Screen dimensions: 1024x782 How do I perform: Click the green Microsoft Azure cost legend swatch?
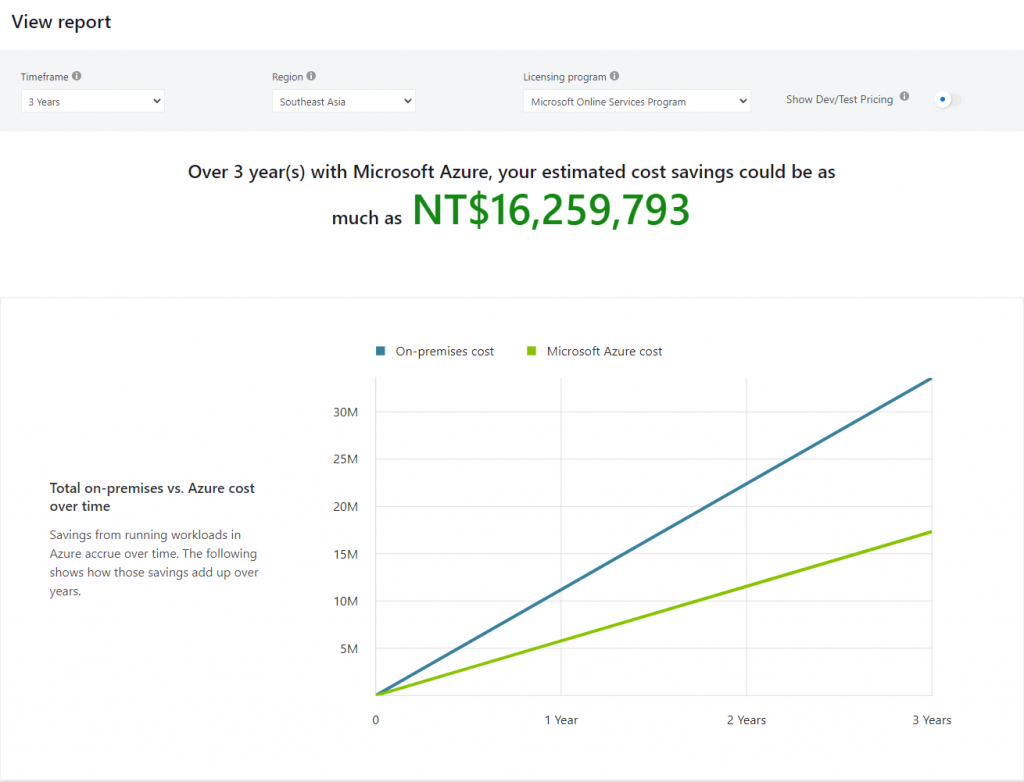coord(532,351)
